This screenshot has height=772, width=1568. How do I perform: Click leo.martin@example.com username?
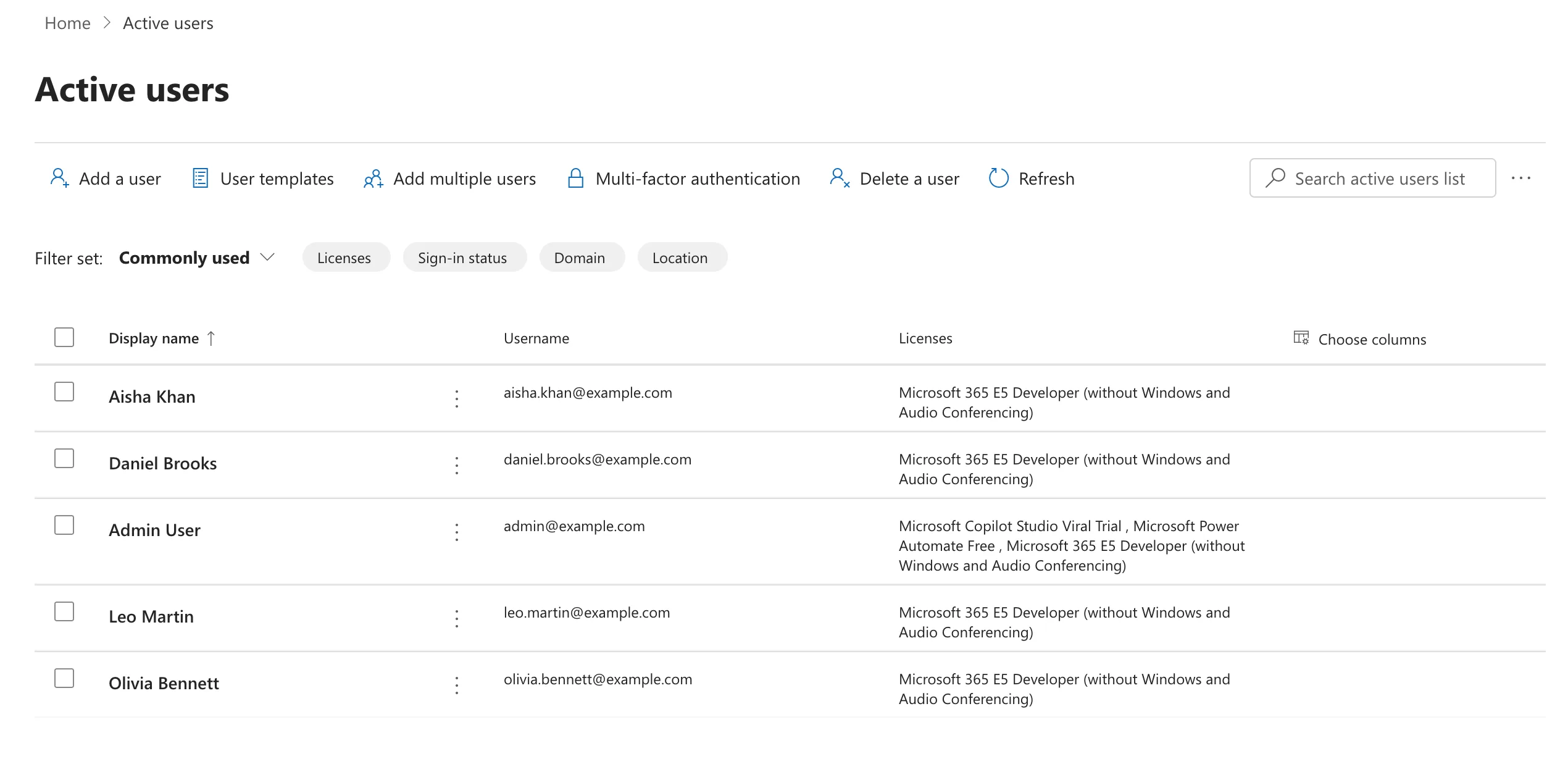click(x=586, y=613)
